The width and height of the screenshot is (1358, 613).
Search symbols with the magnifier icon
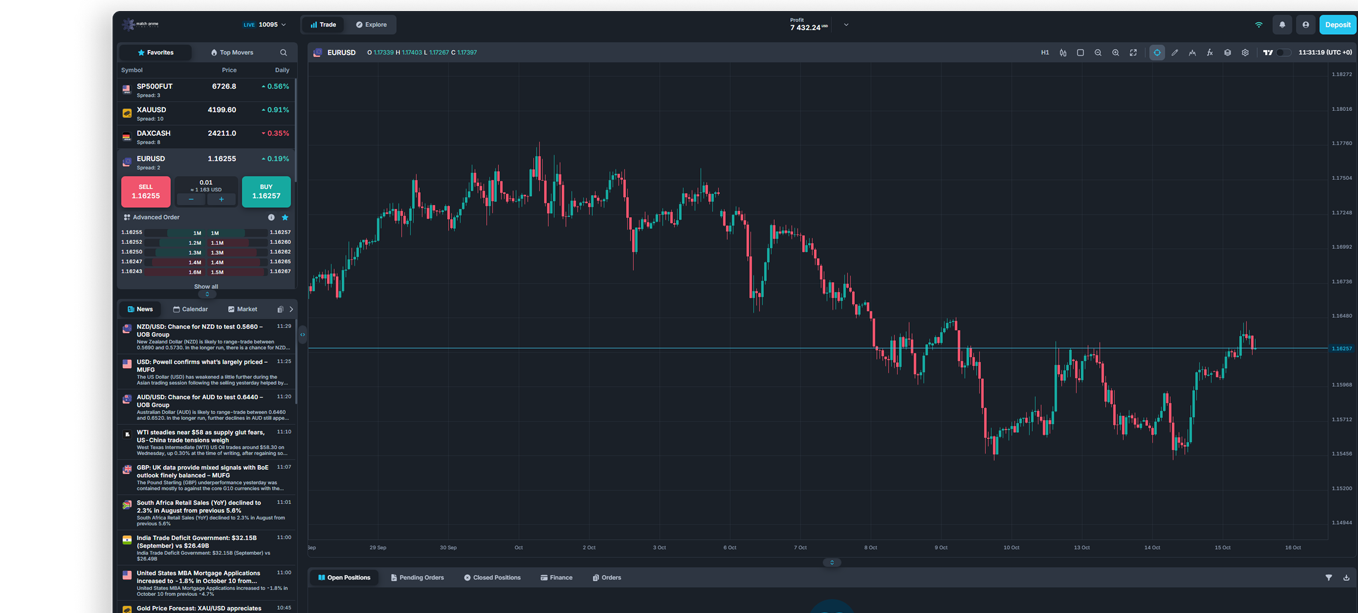(x=283, y=53)
